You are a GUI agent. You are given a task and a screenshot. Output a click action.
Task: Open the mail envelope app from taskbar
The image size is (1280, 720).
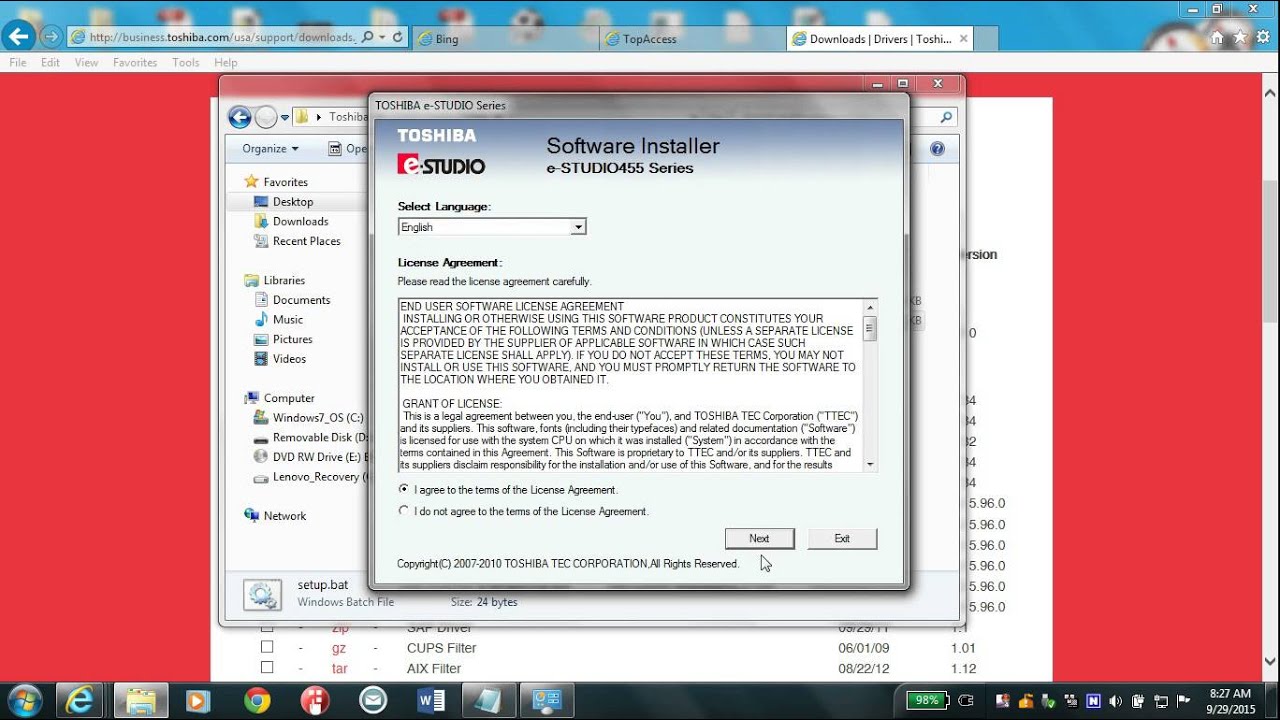[373, 700]
